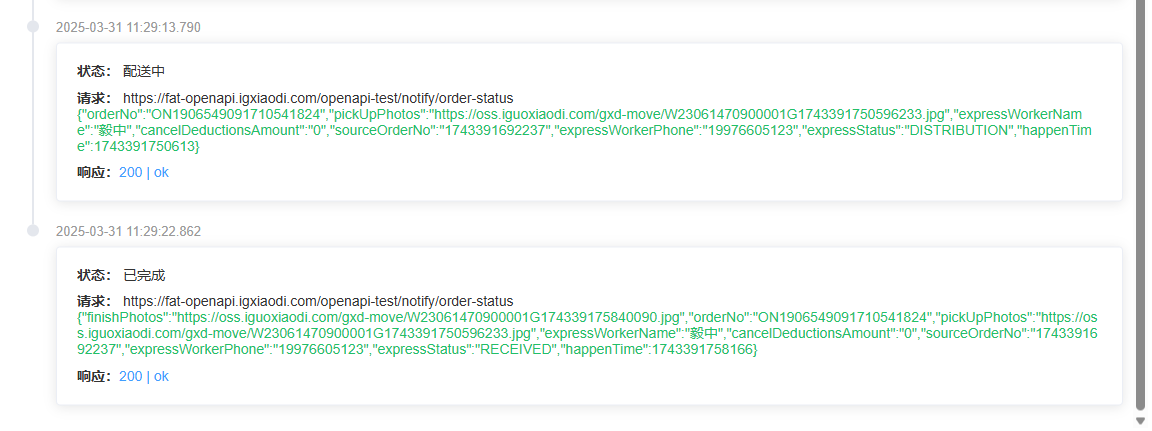Click the 200 | ok response under 配送中

click(x=144, y=173)
